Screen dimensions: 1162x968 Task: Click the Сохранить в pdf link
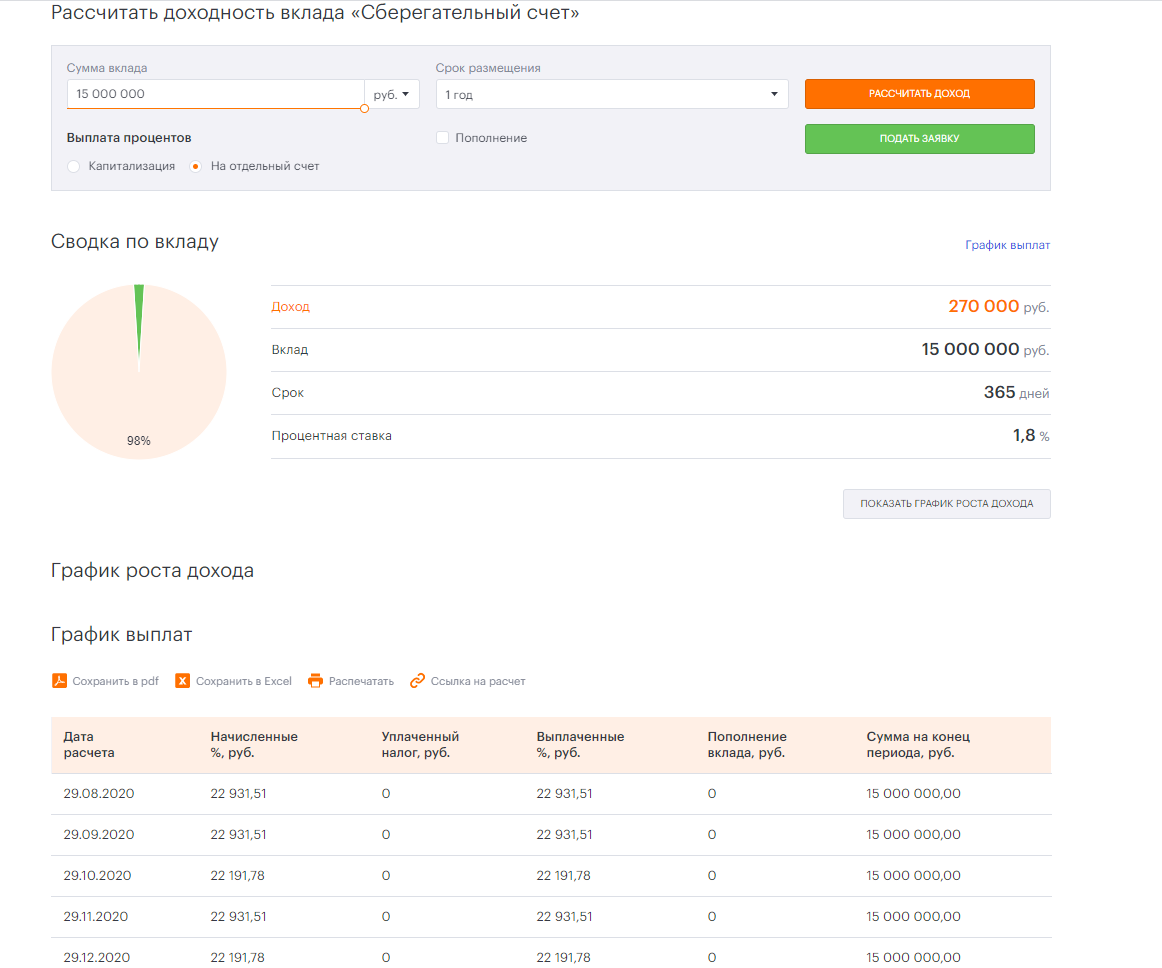(116, 681)
